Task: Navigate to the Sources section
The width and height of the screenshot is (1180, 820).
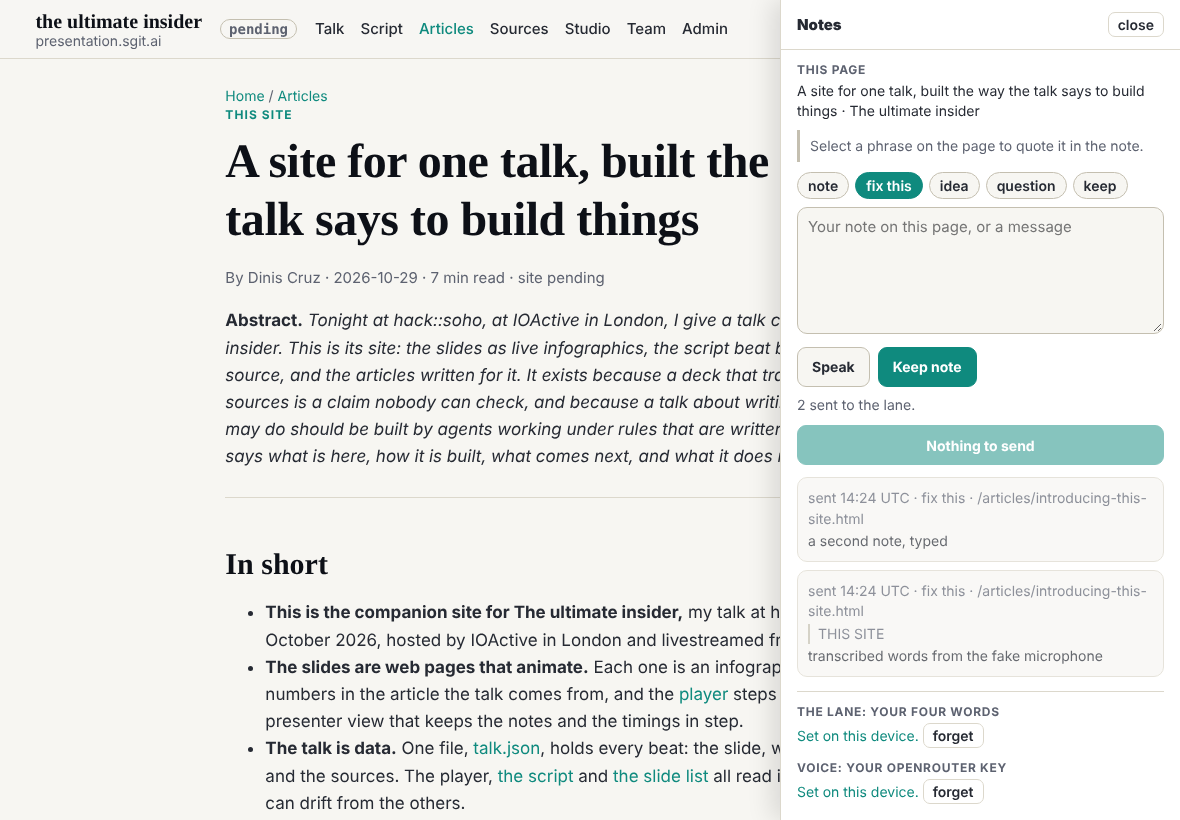Action: point(519,29)
